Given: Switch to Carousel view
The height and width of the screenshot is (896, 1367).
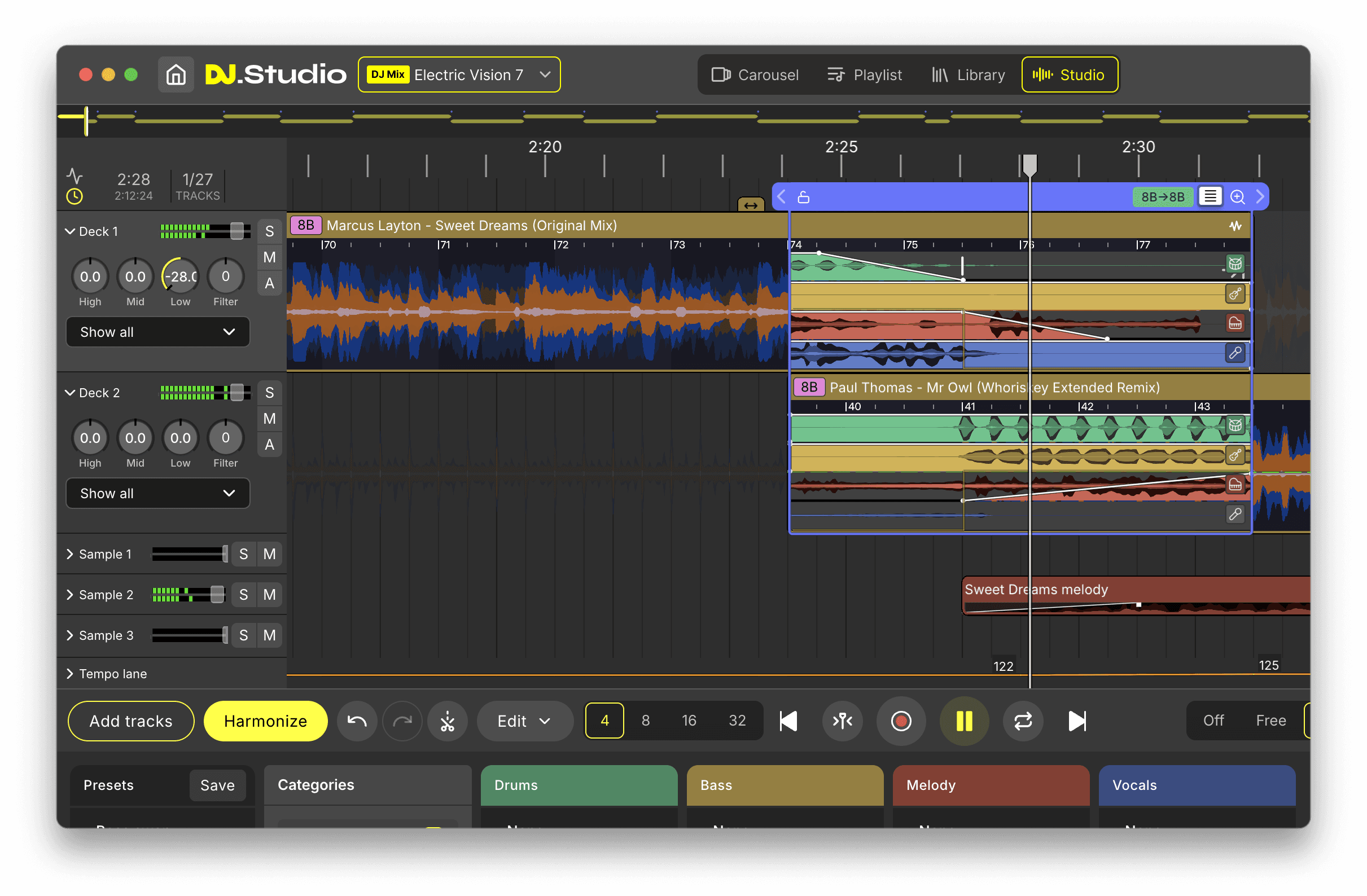Looking at the screenshot, I should click(x=755, y=74).
